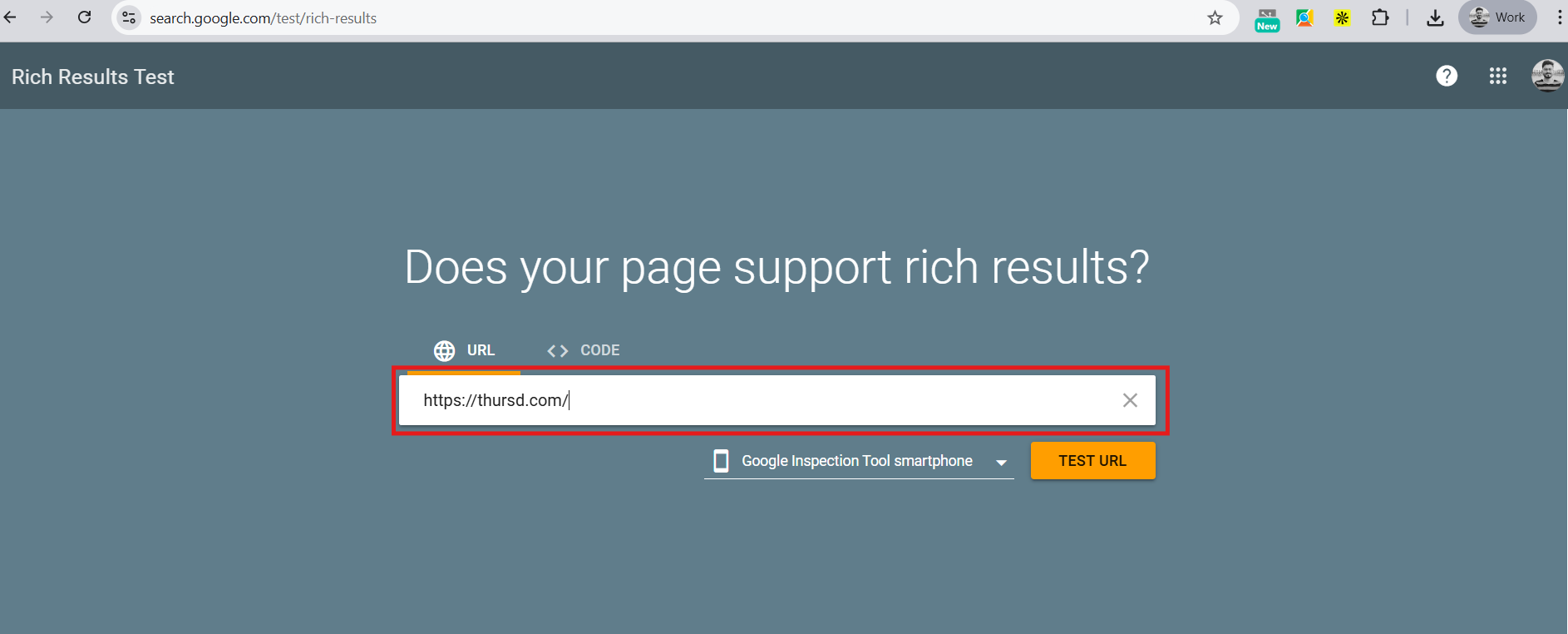
Task: Switch to the CODE tab
Action: click(599, 350)
